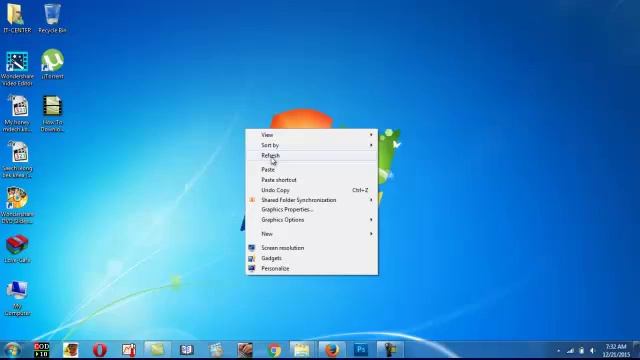Click the COD 10 taskbar icon
The image size is (640, 360).
point(41,350)
